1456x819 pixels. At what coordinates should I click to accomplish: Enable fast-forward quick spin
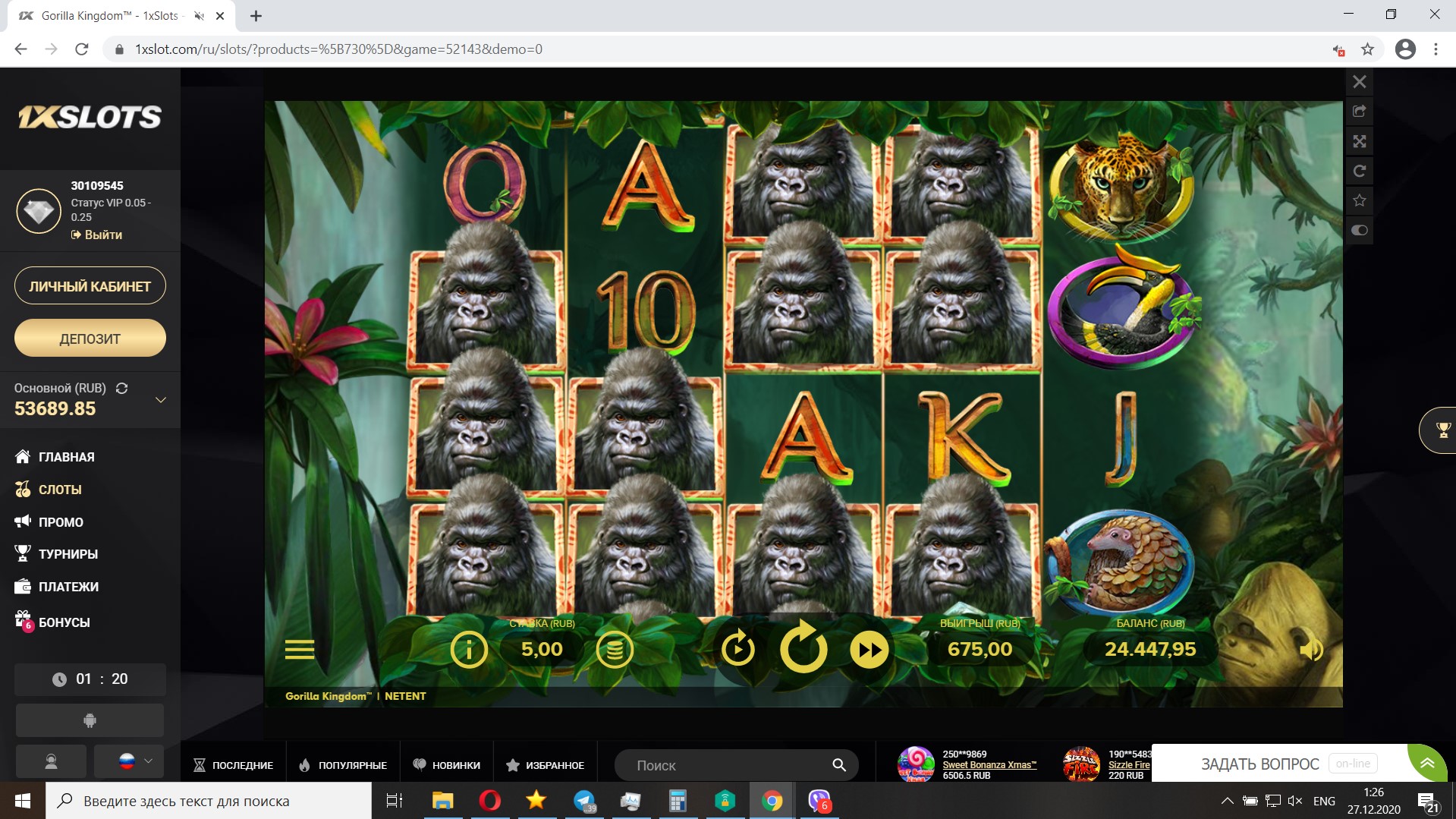[x=869, y=650]
